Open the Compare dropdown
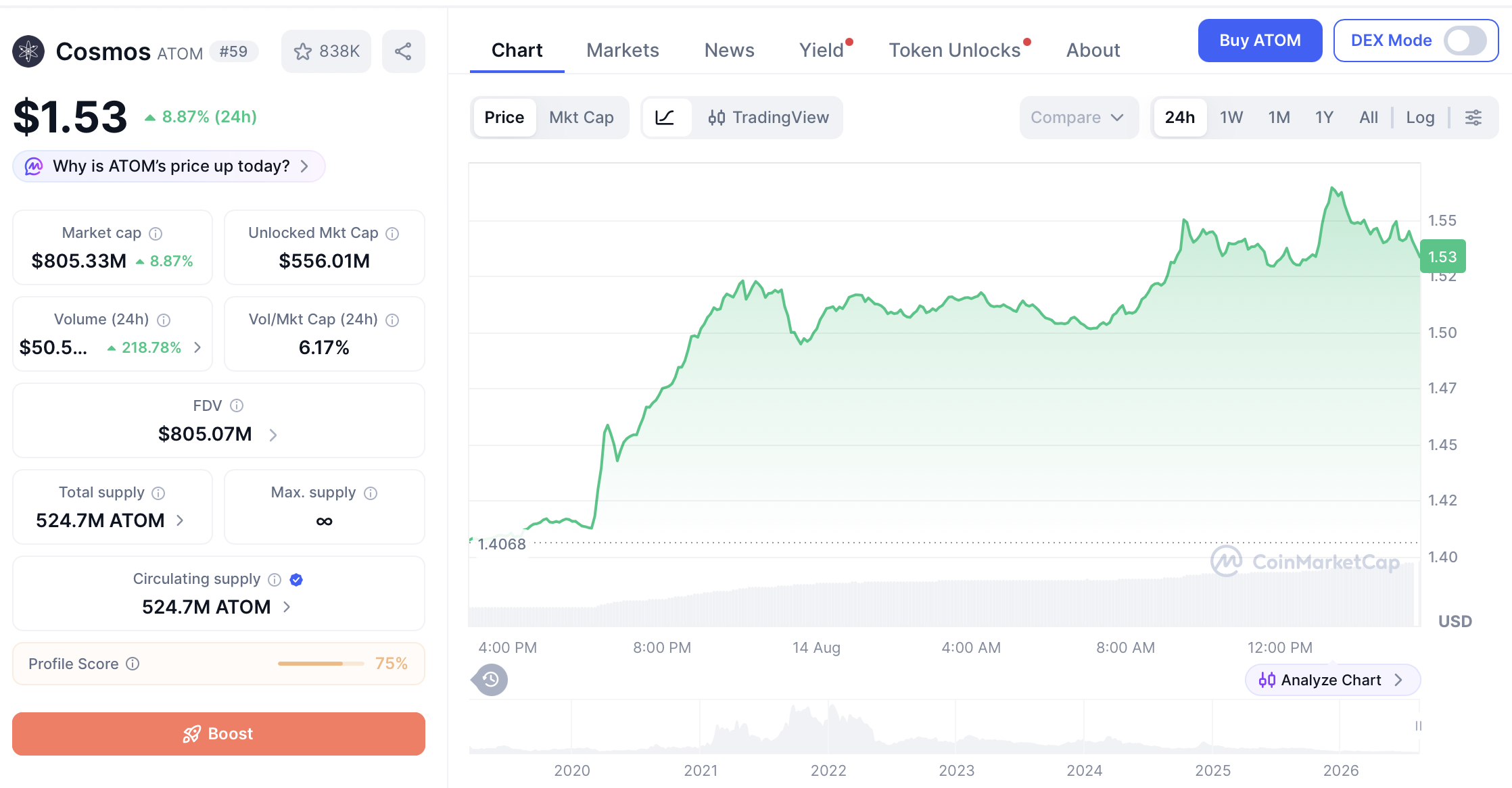Viewport: 1512px width, 788px height. [1078, 118]
